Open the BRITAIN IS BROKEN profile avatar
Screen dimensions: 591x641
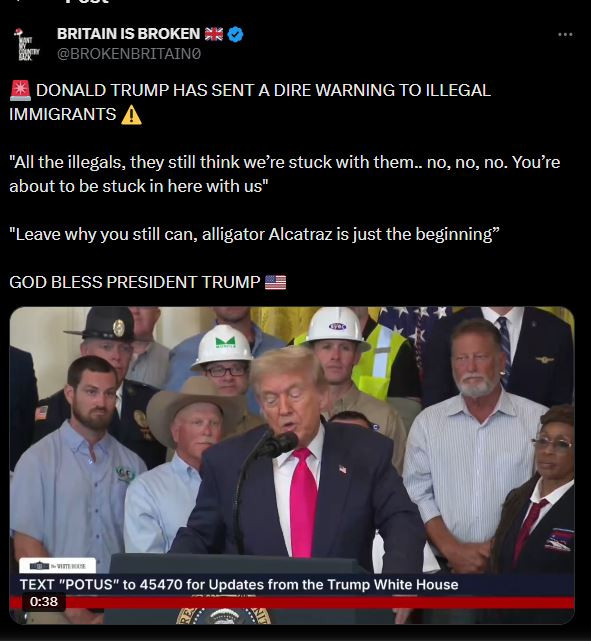27,44
